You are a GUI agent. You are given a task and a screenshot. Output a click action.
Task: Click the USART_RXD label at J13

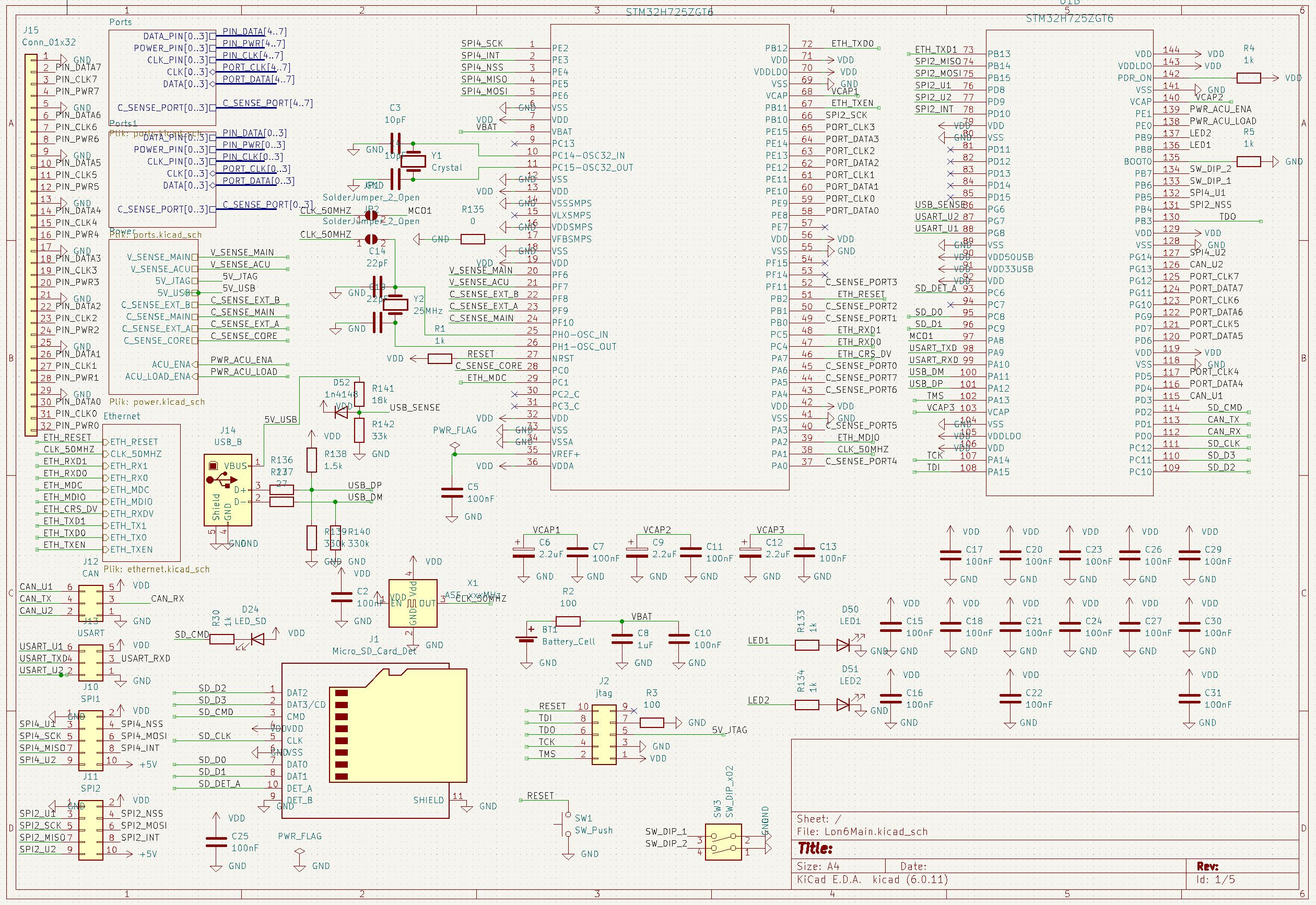(x=146, y=658)
